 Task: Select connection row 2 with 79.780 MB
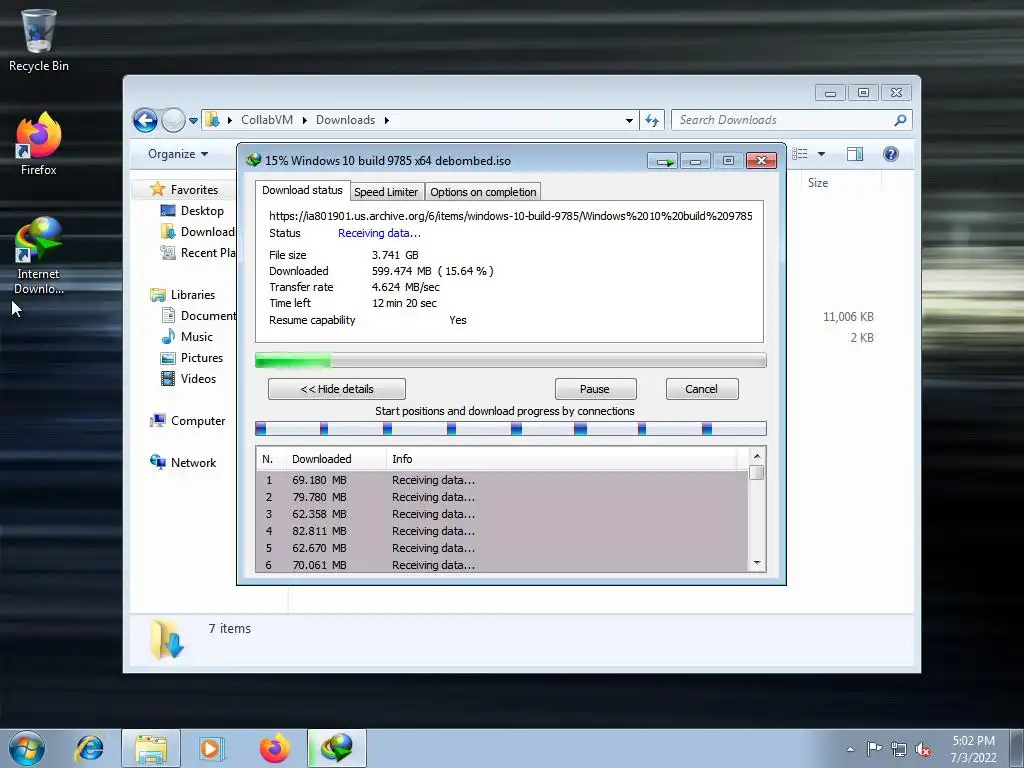point(502,497)
